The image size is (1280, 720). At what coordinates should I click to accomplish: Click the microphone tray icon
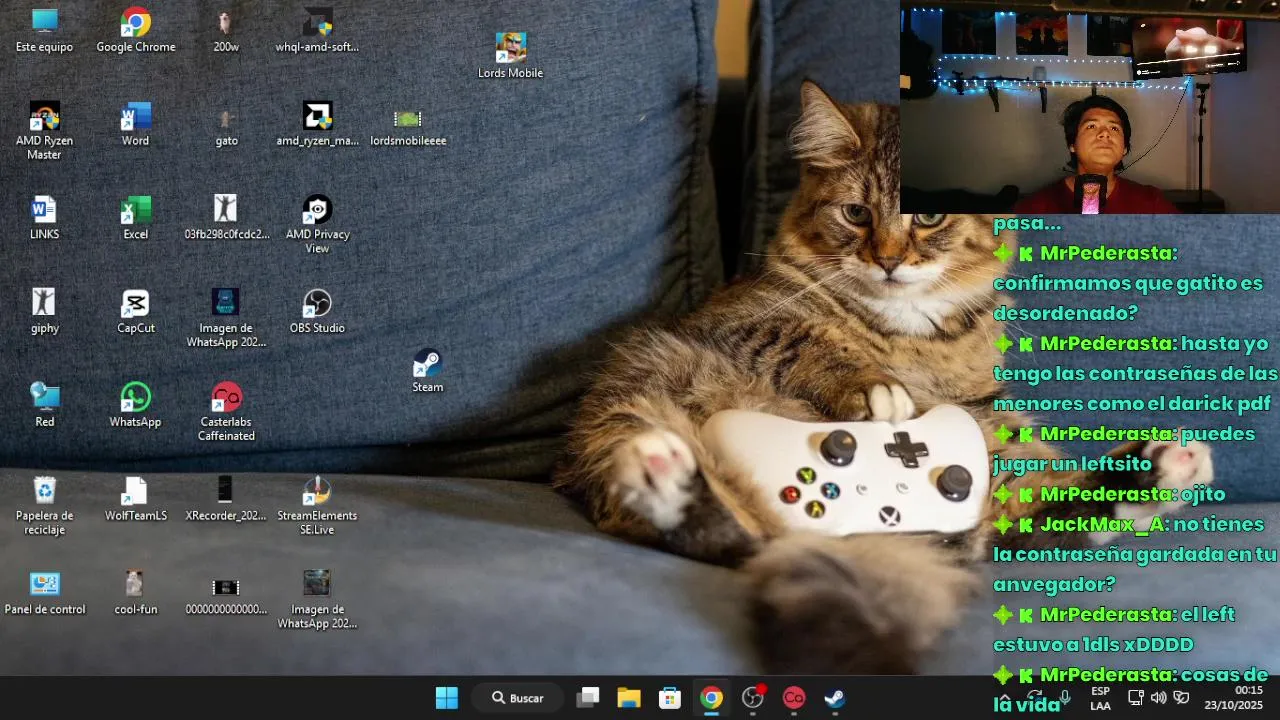coord(1066,698)
